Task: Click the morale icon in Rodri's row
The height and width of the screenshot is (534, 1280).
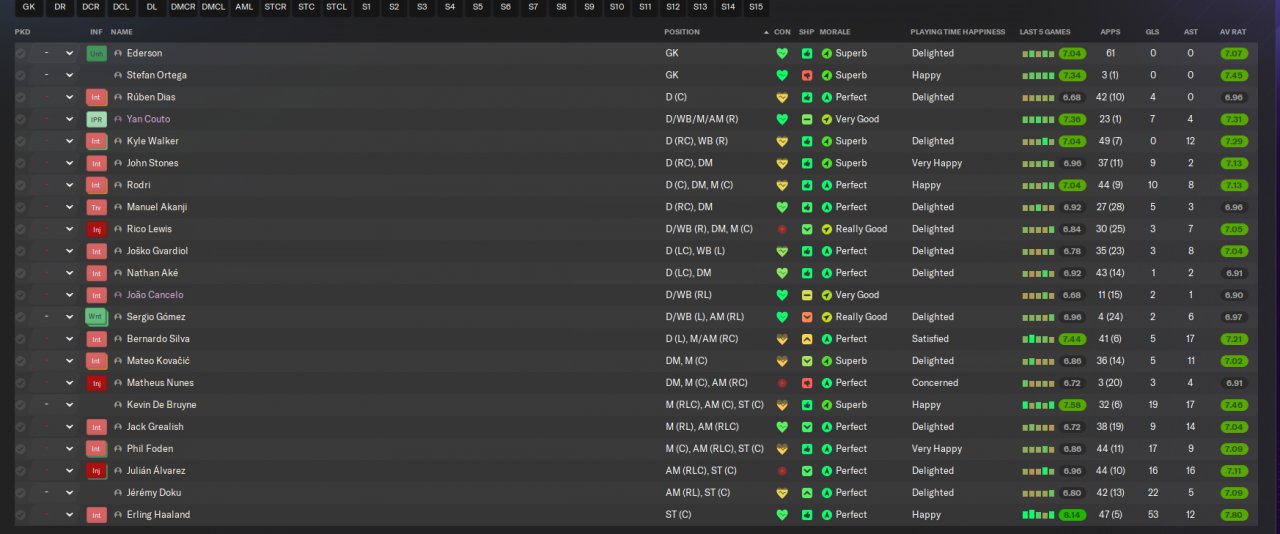Action: [827, 185]
